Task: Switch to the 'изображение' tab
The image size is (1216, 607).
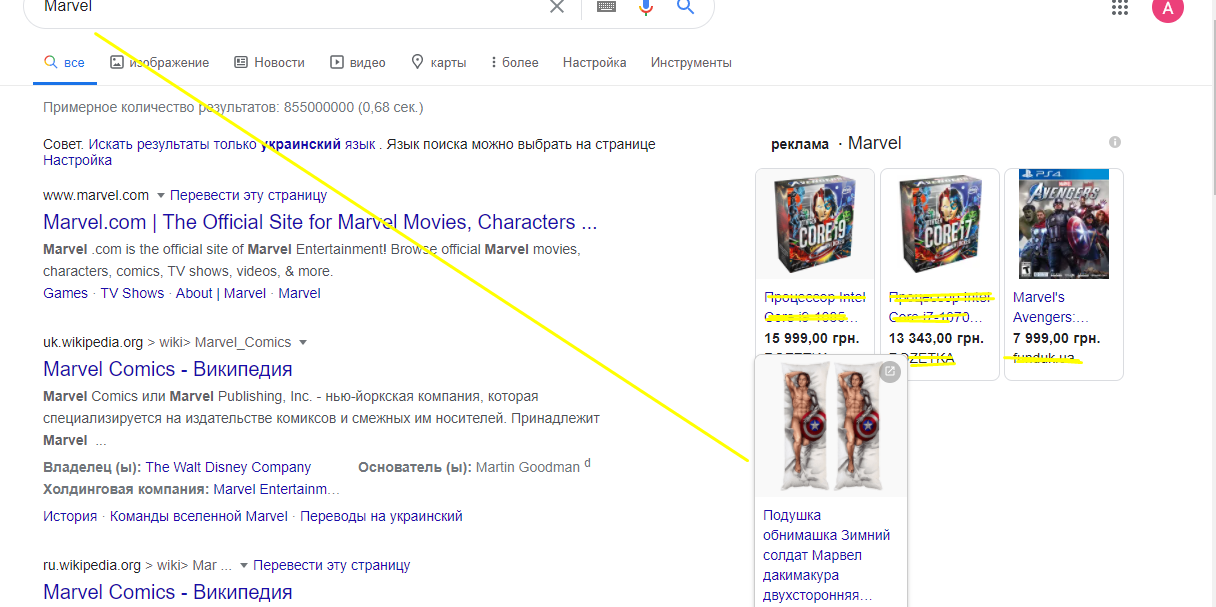Action: 160,62
